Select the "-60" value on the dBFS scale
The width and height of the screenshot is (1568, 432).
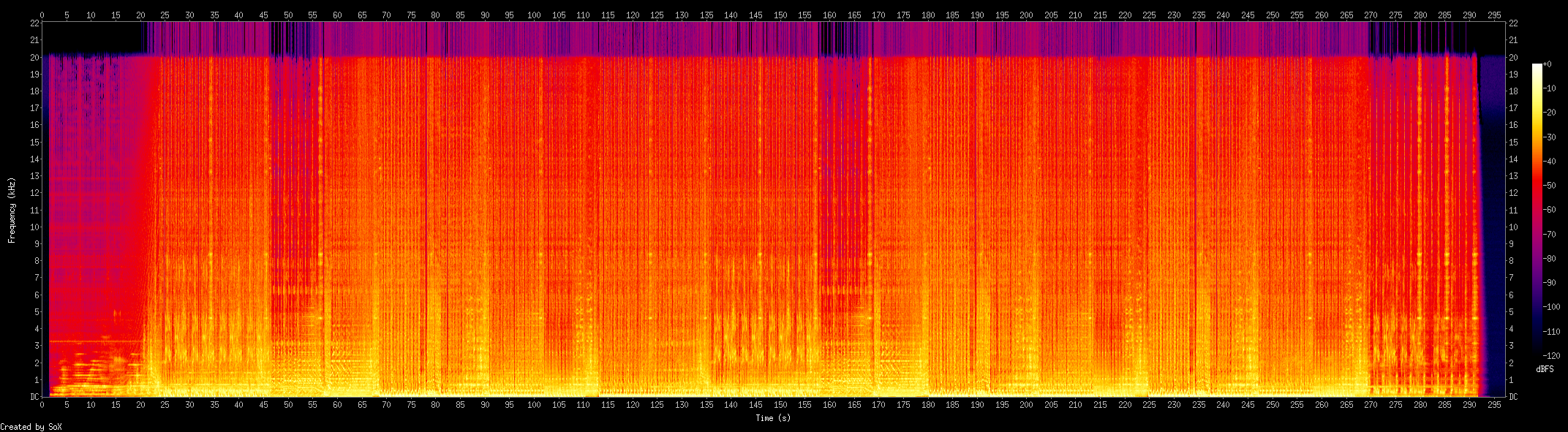[x=1549, y=210]
